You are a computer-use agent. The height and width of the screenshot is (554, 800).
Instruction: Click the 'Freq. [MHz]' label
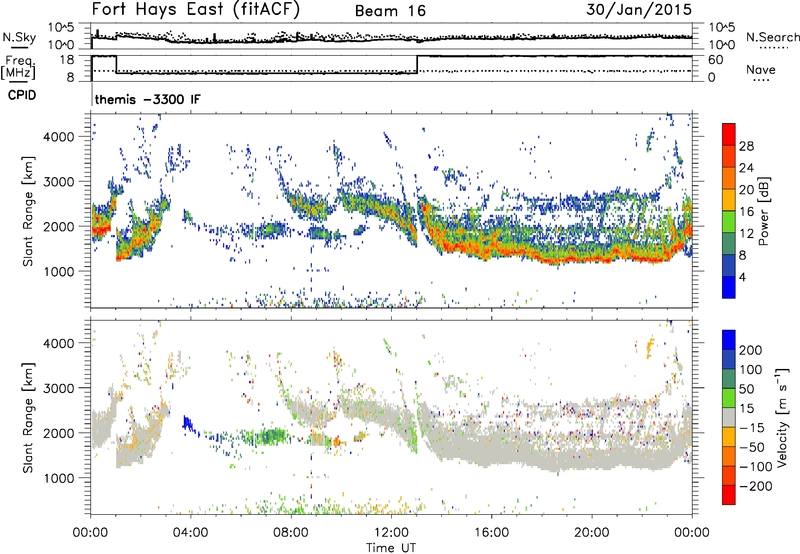click(18, 67)
